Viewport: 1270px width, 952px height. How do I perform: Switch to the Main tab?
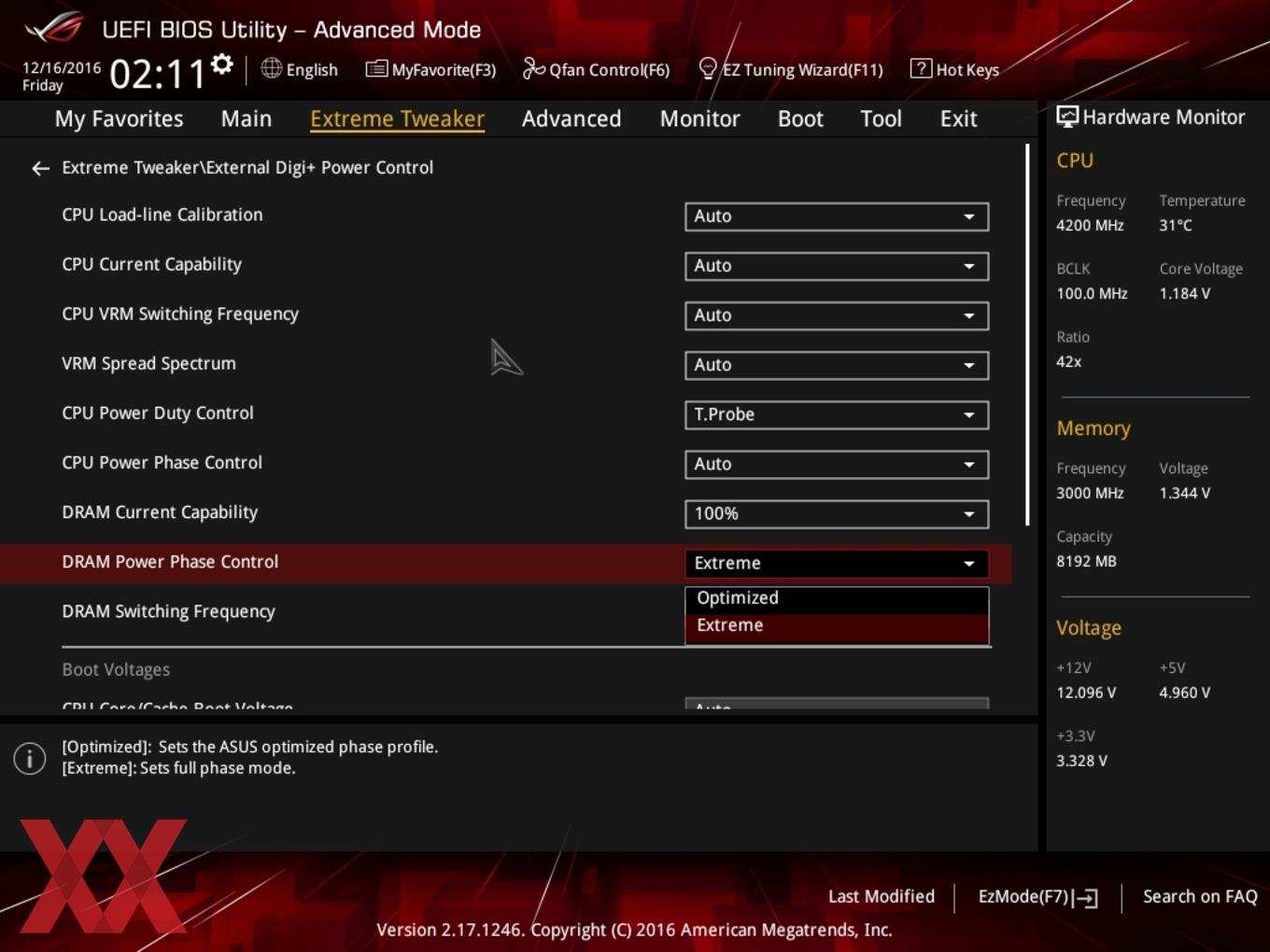coord(247,119)
